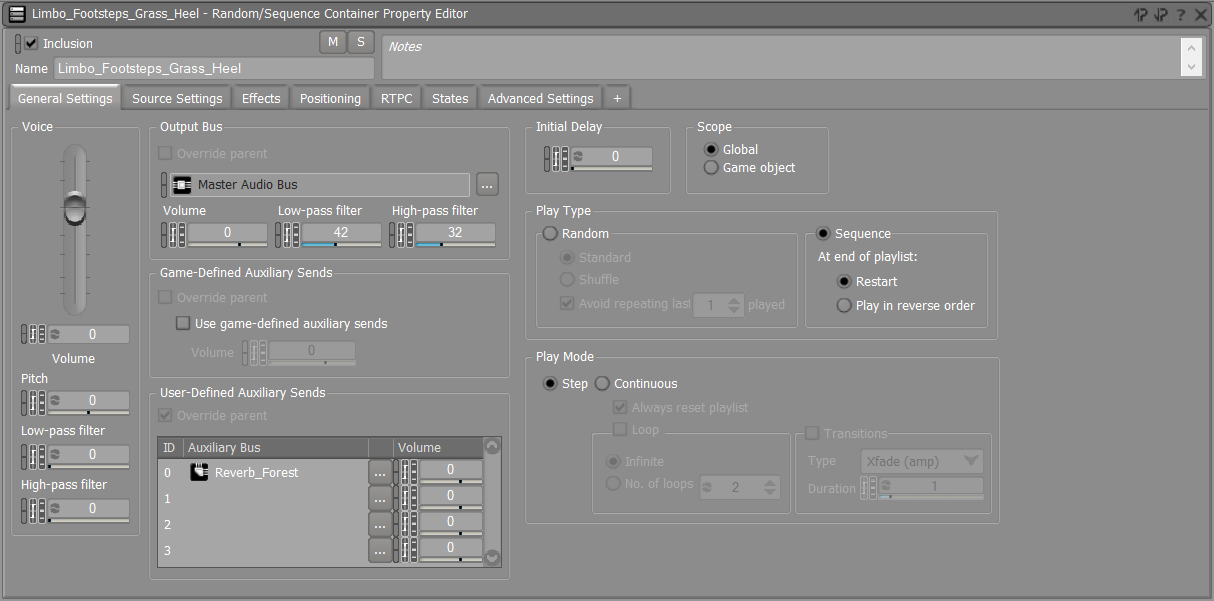Mute the container with the M button
This screenshot has height=601, width=1214.
(332, 42)
